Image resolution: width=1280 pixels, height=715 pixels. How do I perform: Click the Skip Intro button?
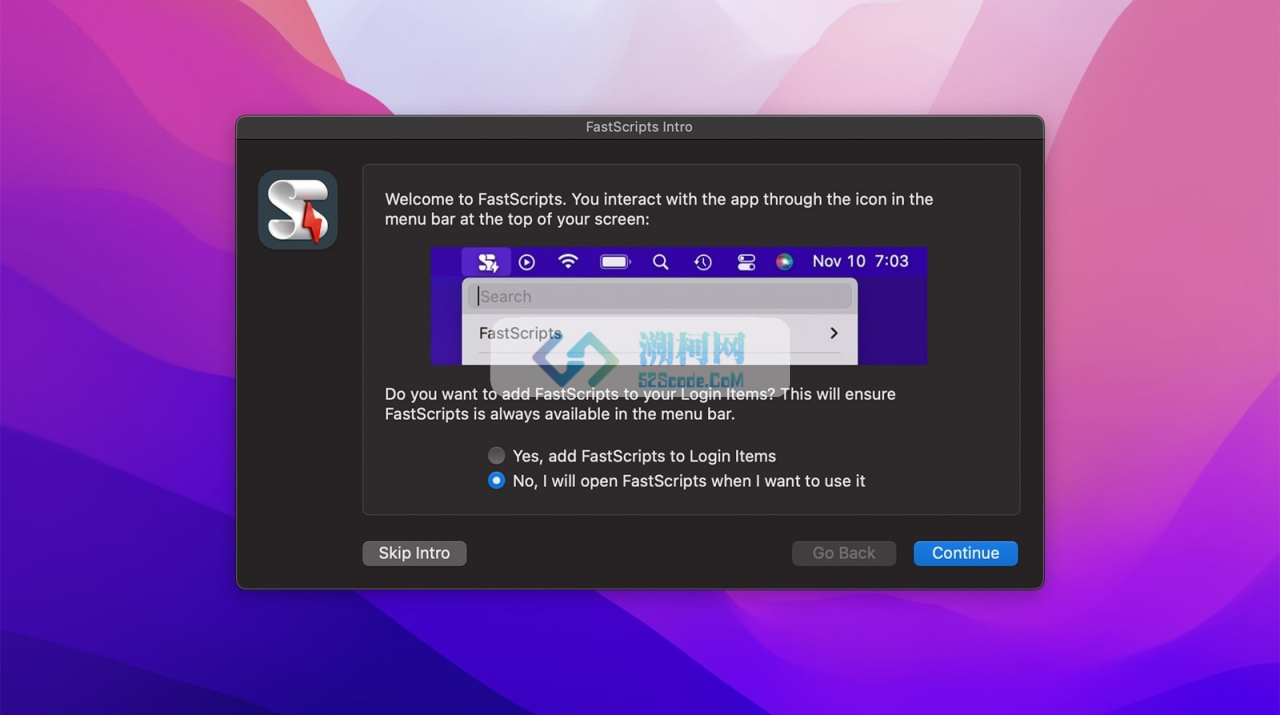click(x=414, y=553)
